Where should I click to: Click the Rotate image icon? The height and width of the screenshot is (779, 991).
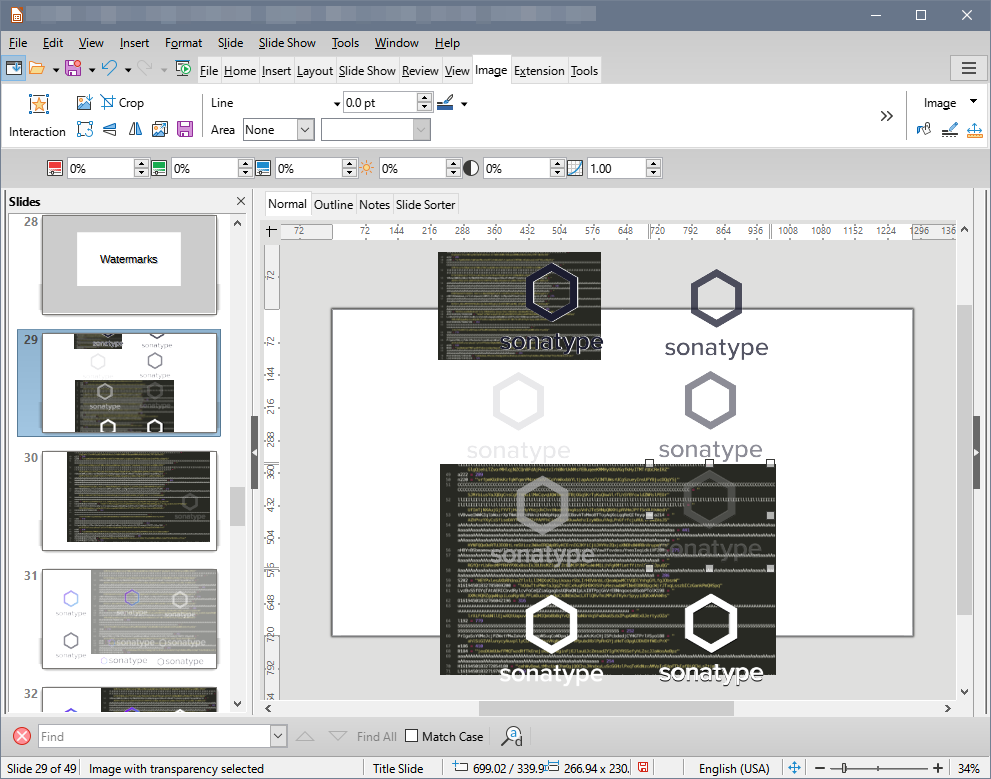point(85,130)
